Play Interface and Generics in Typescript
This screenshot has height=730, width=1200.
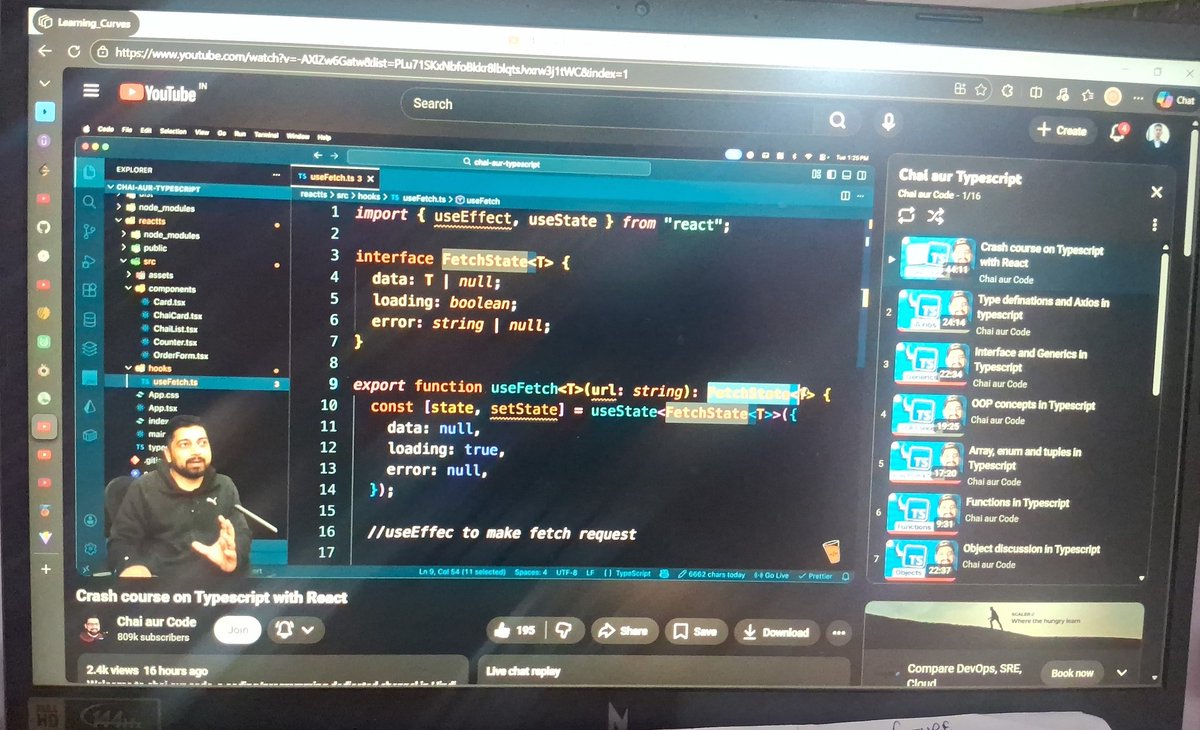tap(1022, 367)
